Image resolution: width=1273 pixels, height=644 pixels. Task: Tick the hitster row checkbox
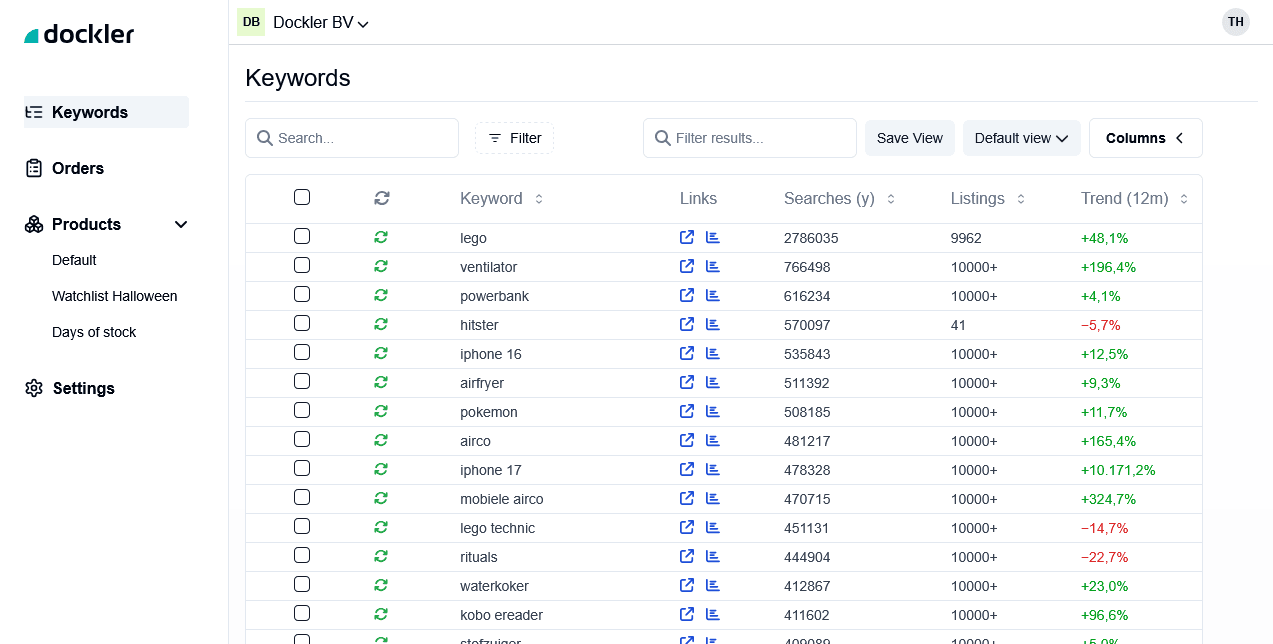point(302,323)
